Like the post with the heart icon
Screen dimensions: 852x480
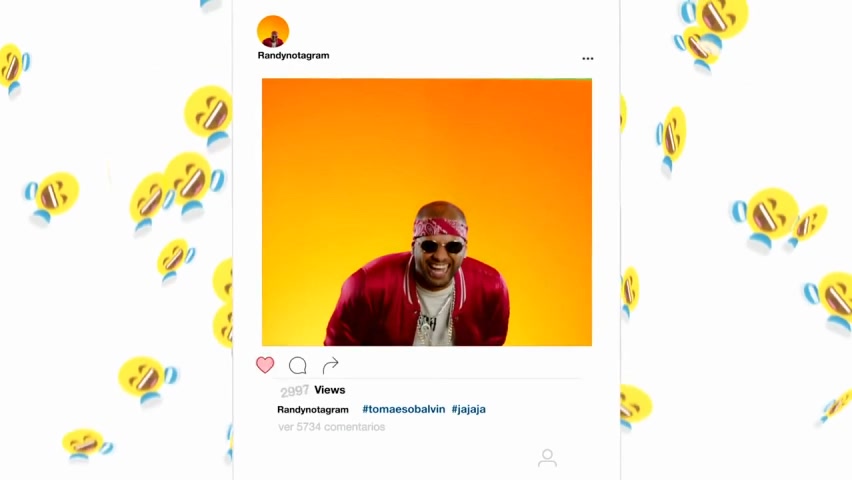tap(265, 365)
